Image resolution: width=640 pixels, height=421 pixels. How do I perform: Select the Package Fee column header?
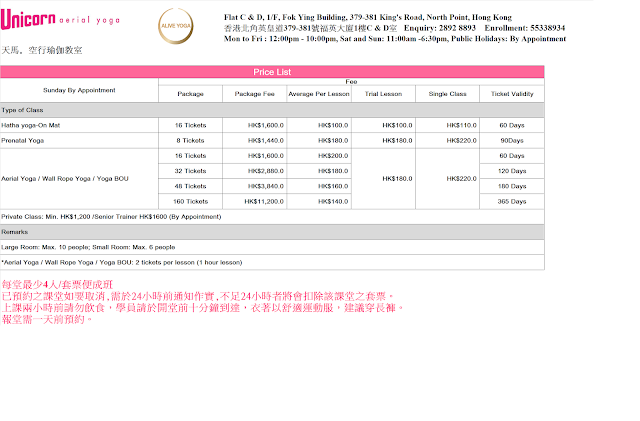point(255,94)
